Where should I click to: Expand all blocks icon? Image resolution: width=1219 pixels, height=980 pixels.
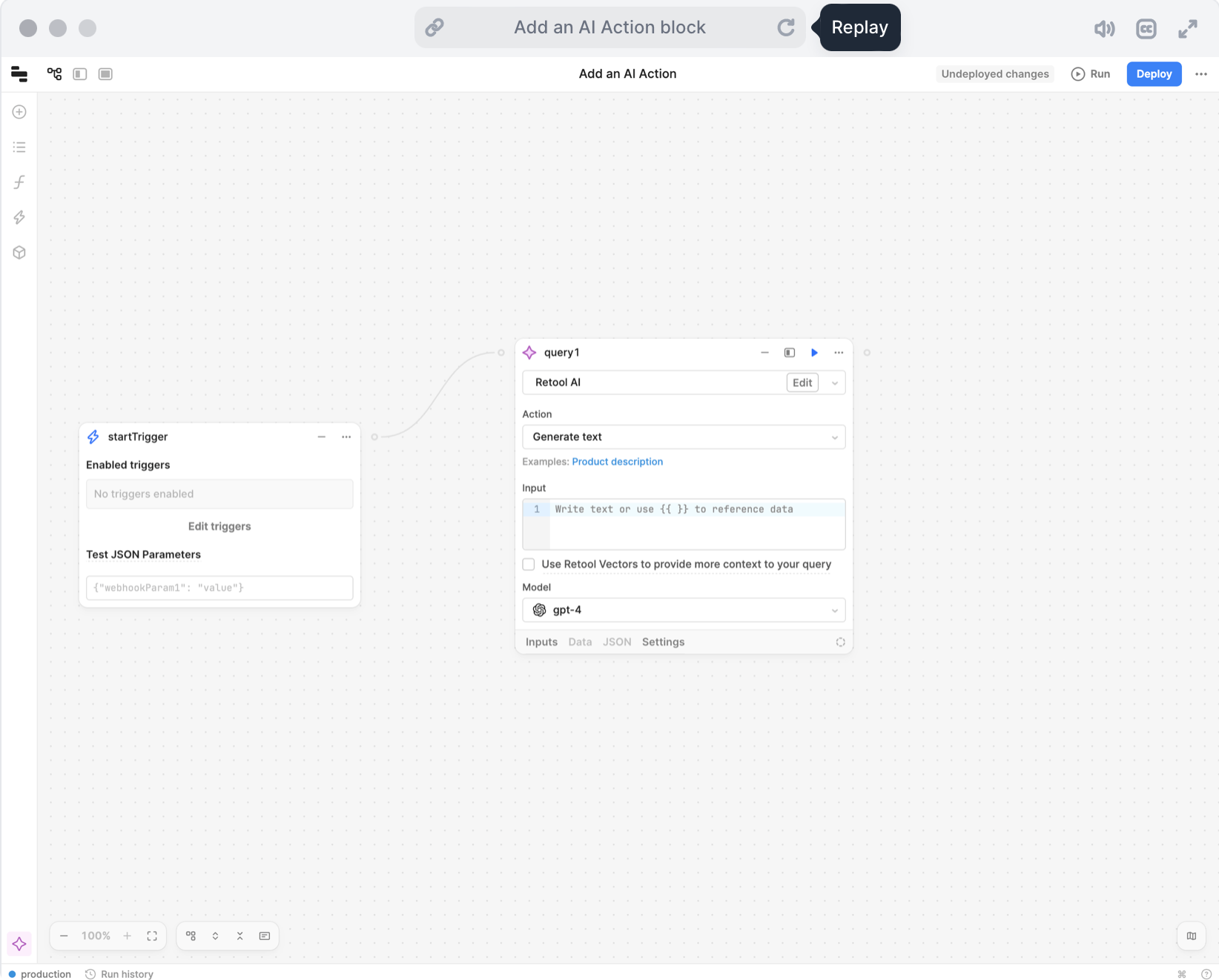click(216, 936)
